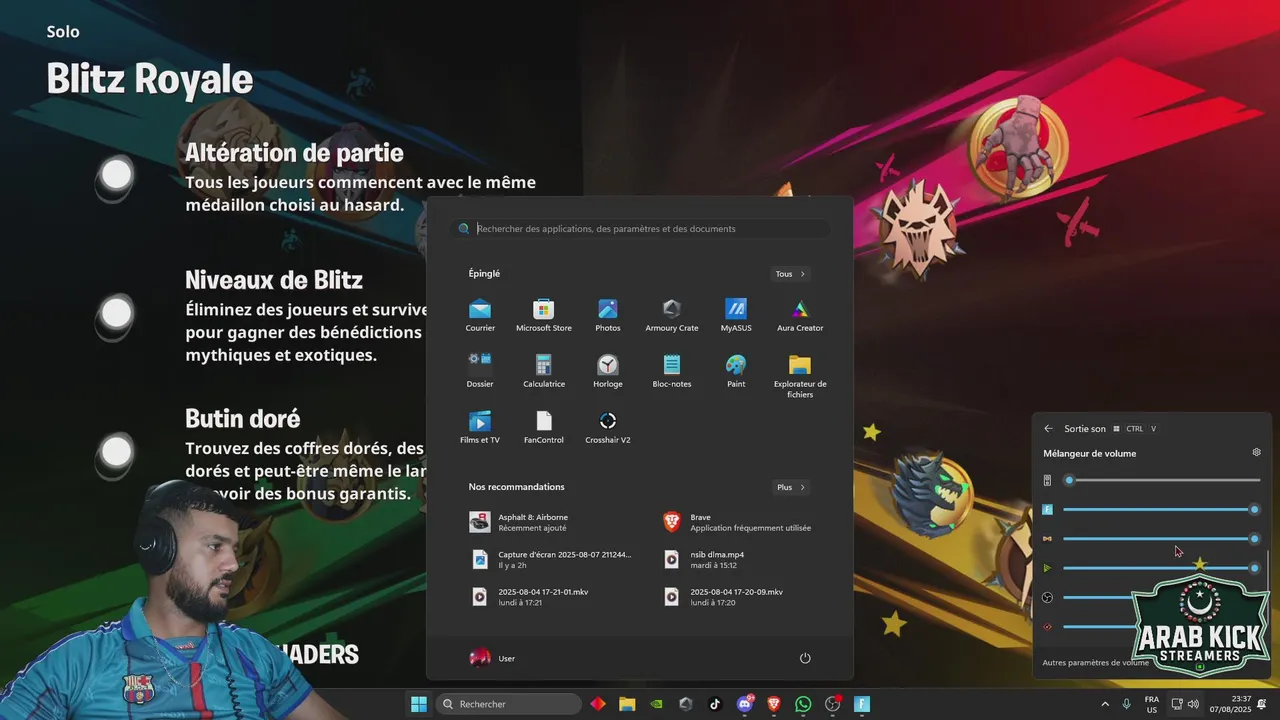Open TikTok from the taskbar
The width and height of the screenshot is (1280, 720).
[x=714, y=704]
